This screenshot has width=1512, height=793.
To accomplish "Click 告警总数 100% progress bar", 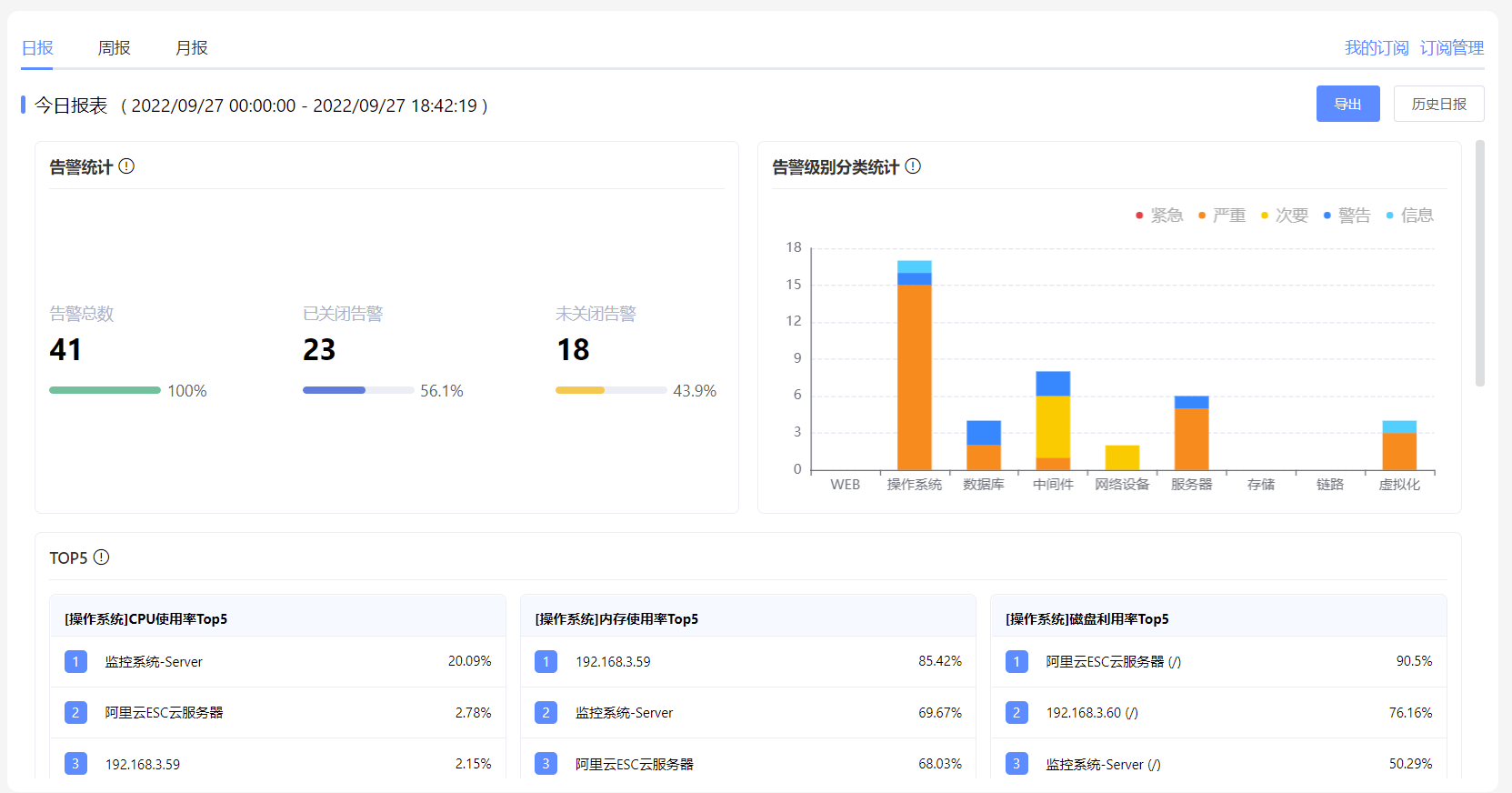I will pyautogui.click(x=105, y=390).
